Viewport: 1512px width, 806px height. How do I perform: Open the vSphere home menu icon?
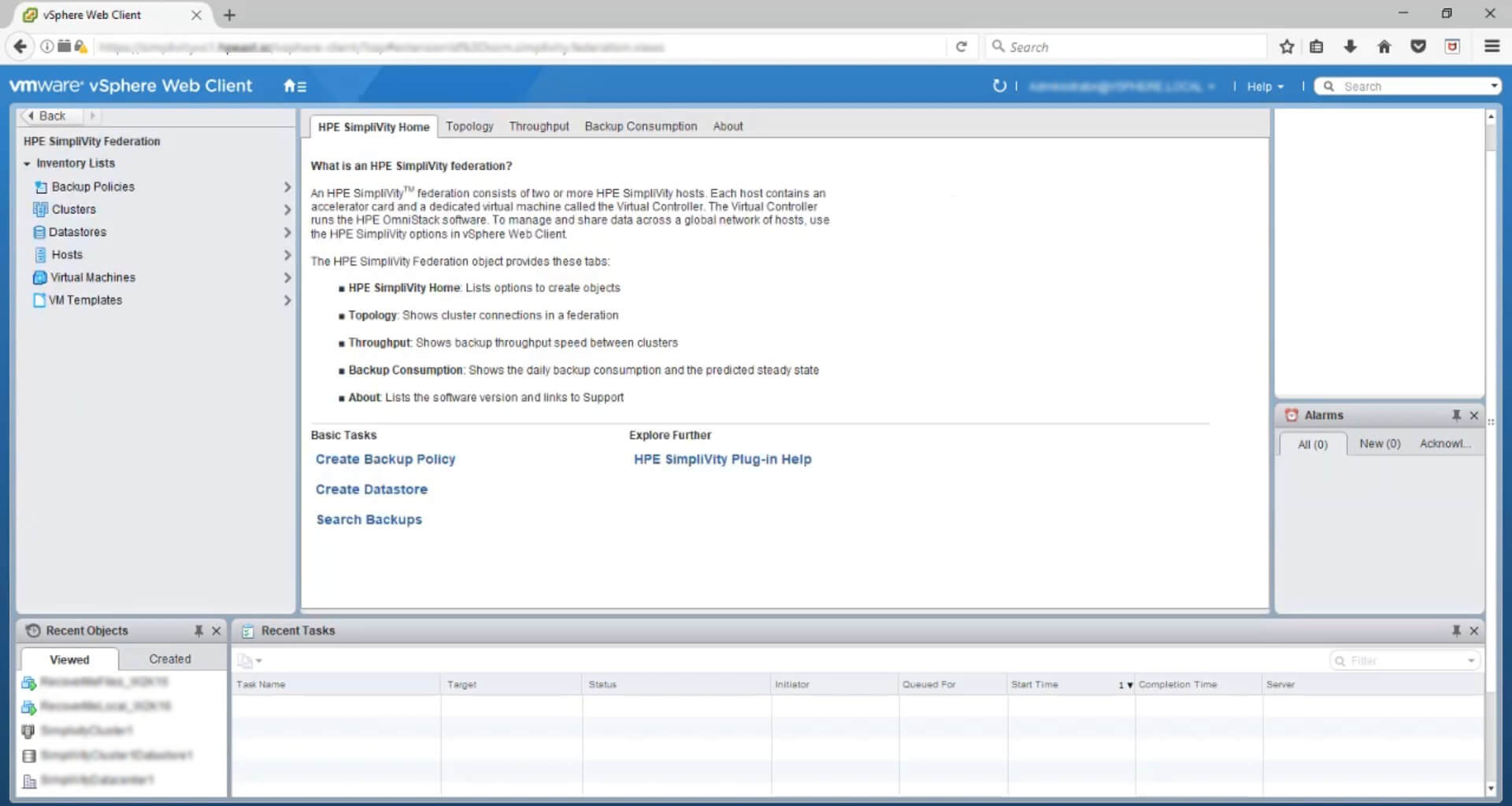point(295,86)
